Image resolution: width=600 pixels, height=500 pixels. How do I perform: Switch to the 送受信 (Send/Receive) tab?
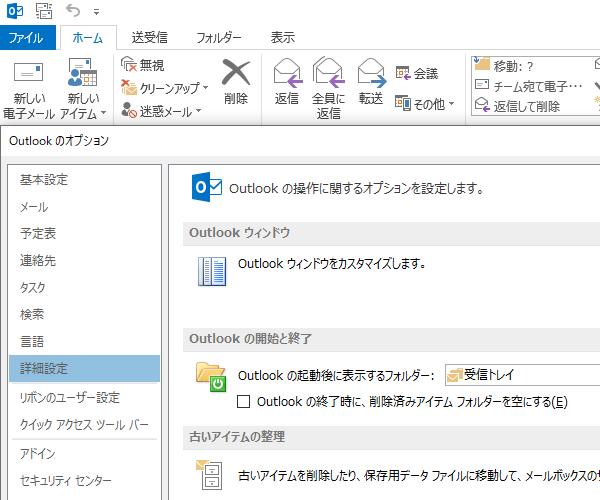151,38
